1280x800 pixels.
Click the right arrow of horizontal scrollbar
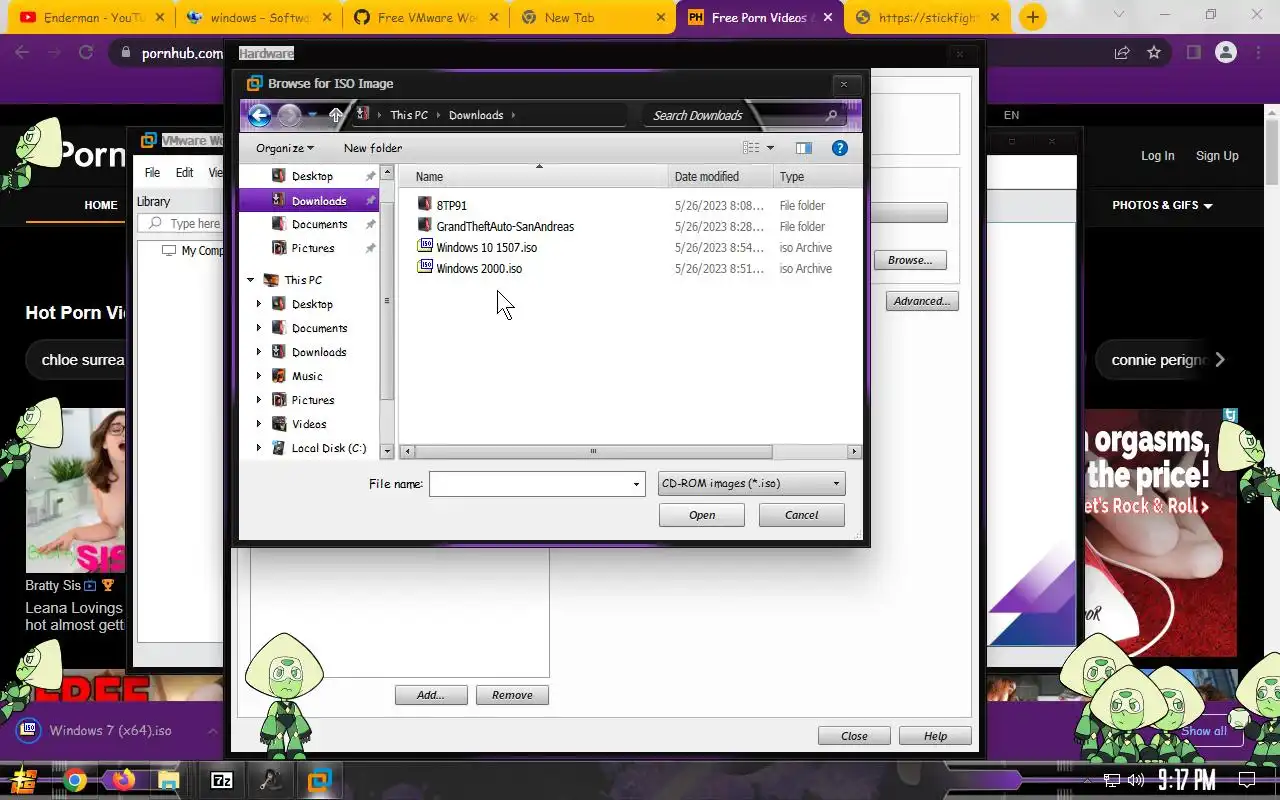click(x=854, y=452)
